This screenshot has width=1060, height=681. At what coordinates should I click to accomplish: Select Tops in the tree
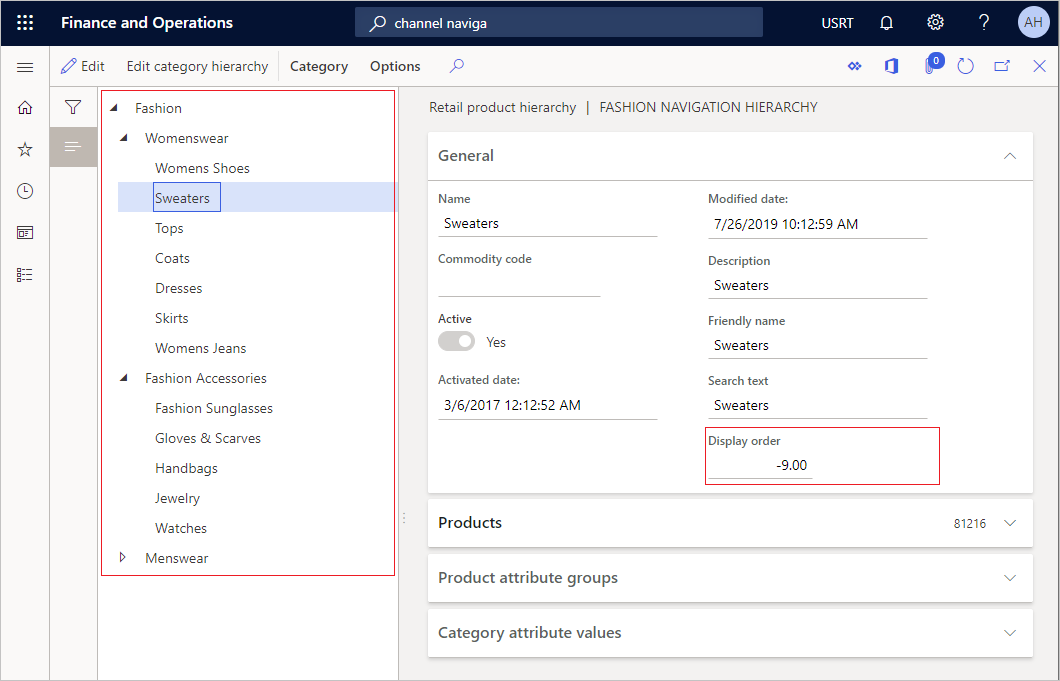(169, 229)
